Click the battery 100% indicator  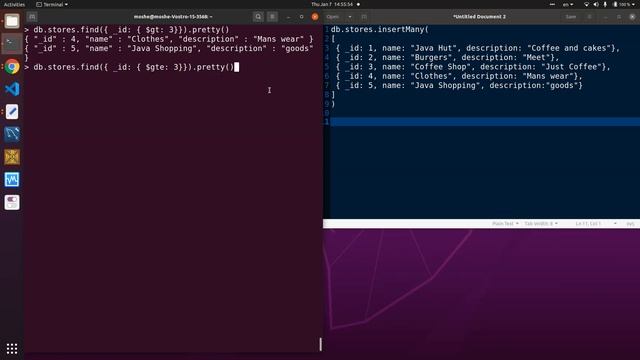622,4
